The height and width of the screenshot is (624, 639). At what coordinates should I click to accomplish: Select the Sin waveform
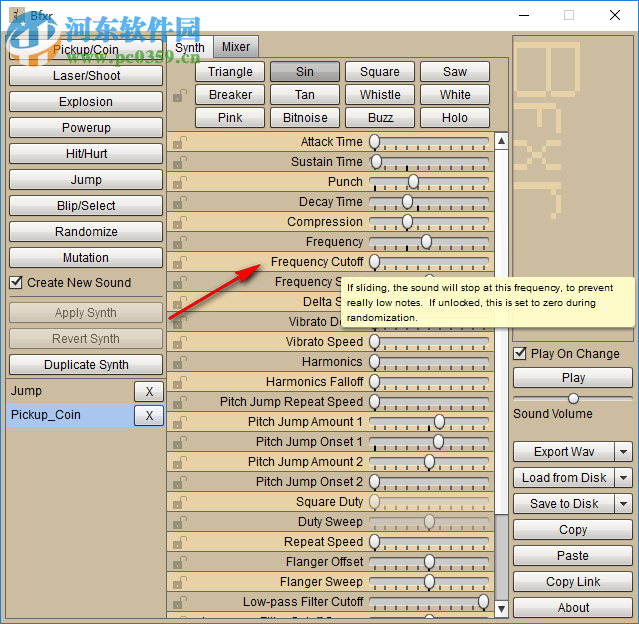click(305, 72)
